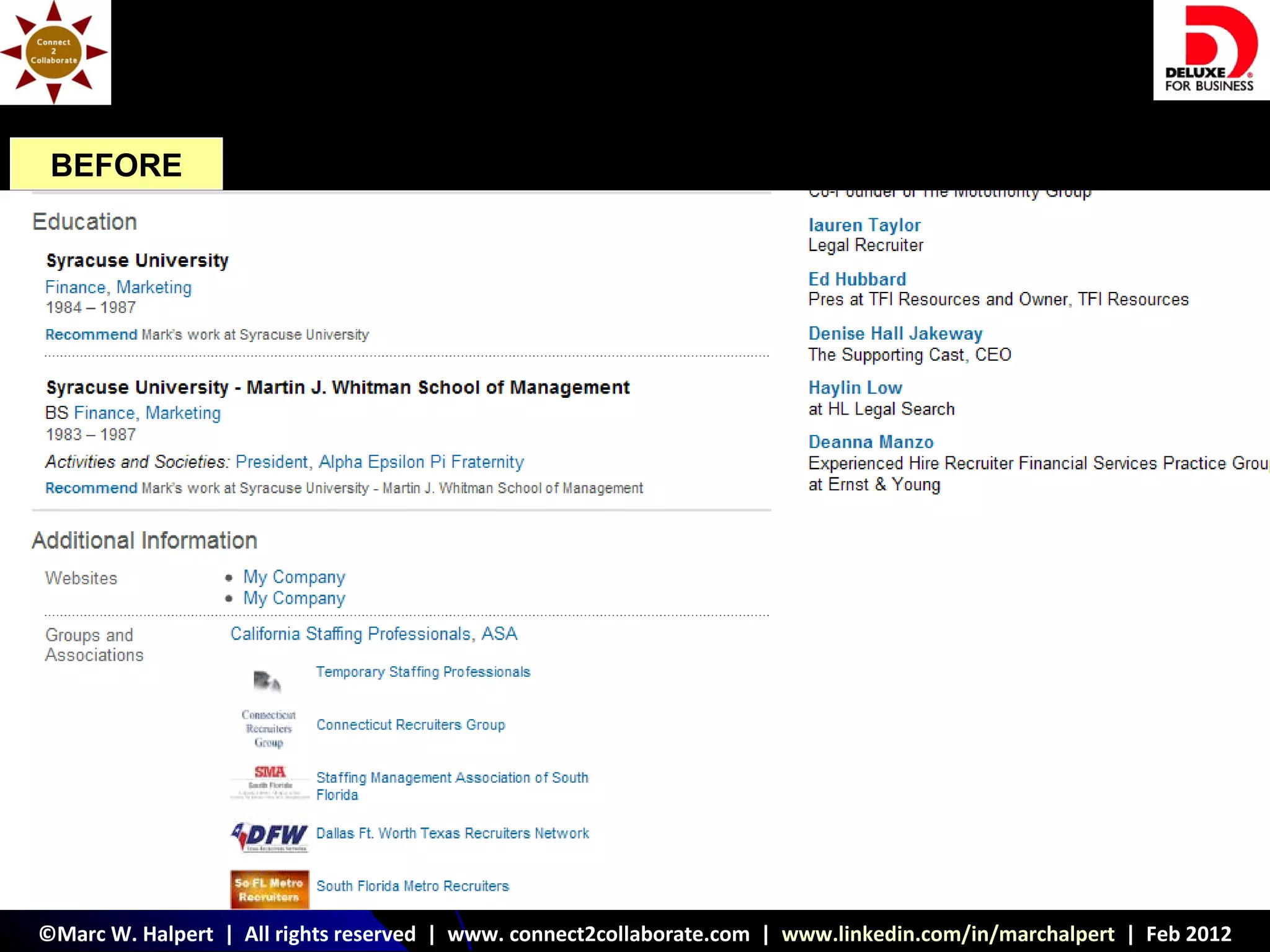Image resolution: width=1270 pixels, height=952 pixels.
Task: Click the first My Company website link
Action: tap(294, 577)
